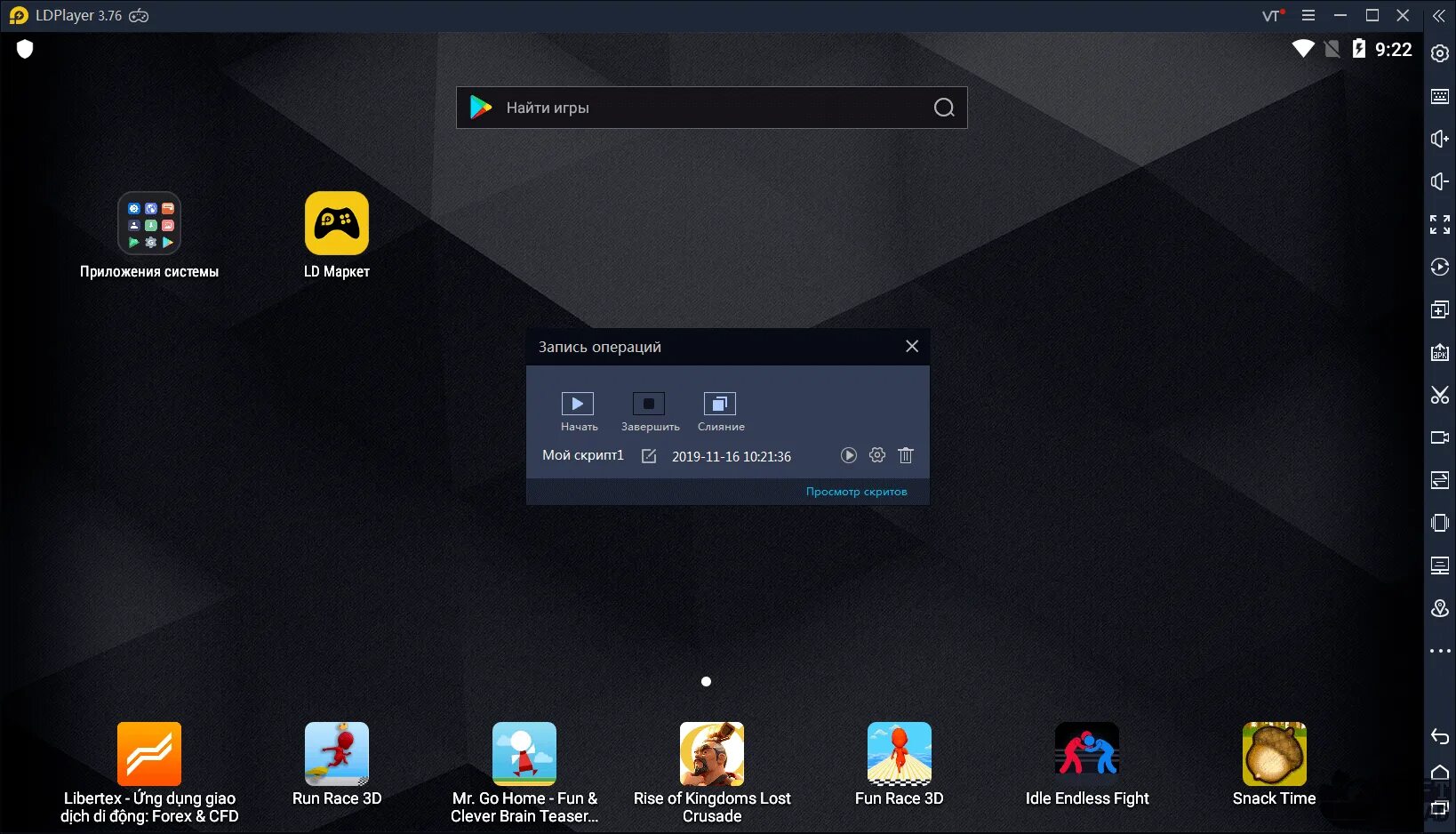Open the LDPlayer settings gear in sidebar
Screen dimensions: 1456x834
pos(1440,53)
